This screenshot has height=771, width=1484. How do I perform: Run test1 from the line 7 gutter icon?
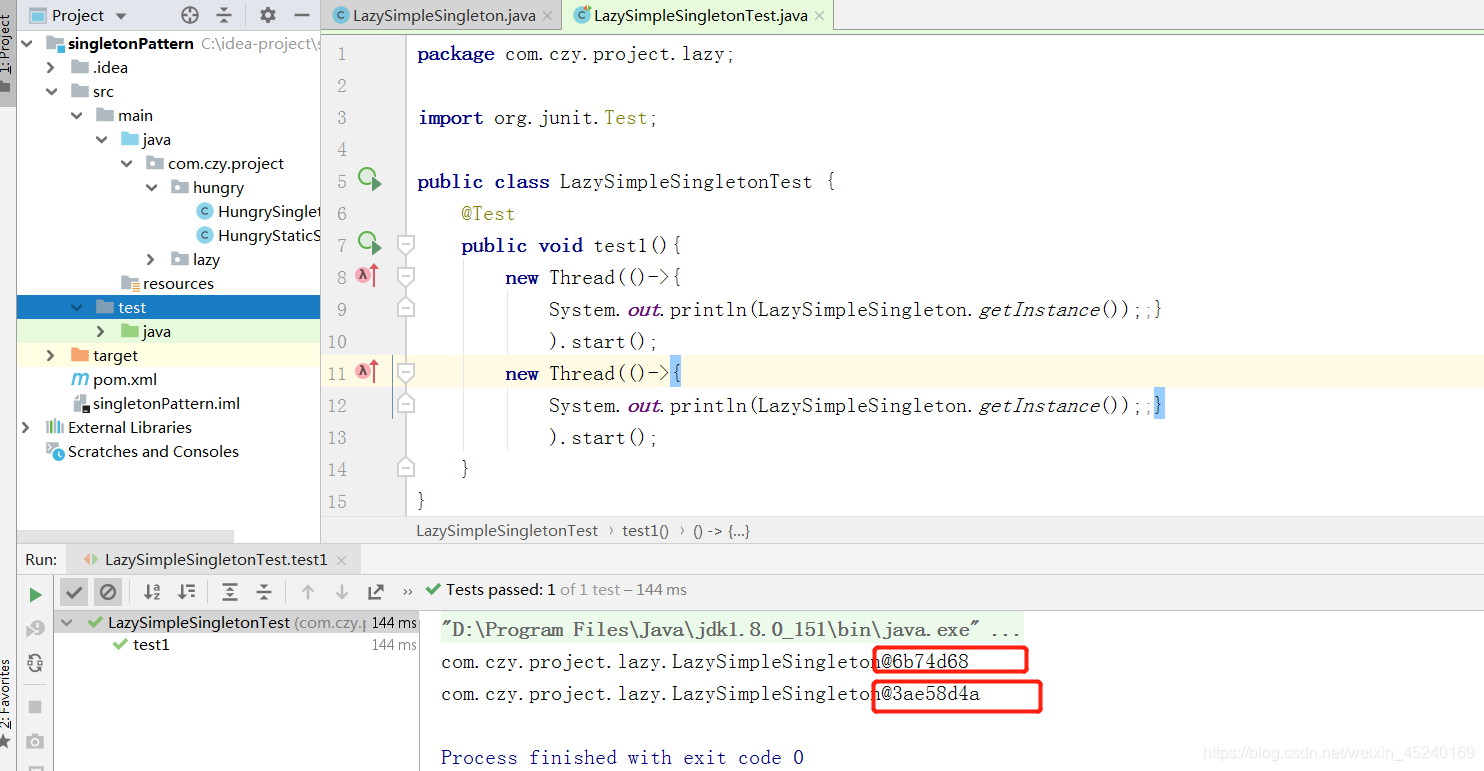pyautogui.click(x=370, y=245)
